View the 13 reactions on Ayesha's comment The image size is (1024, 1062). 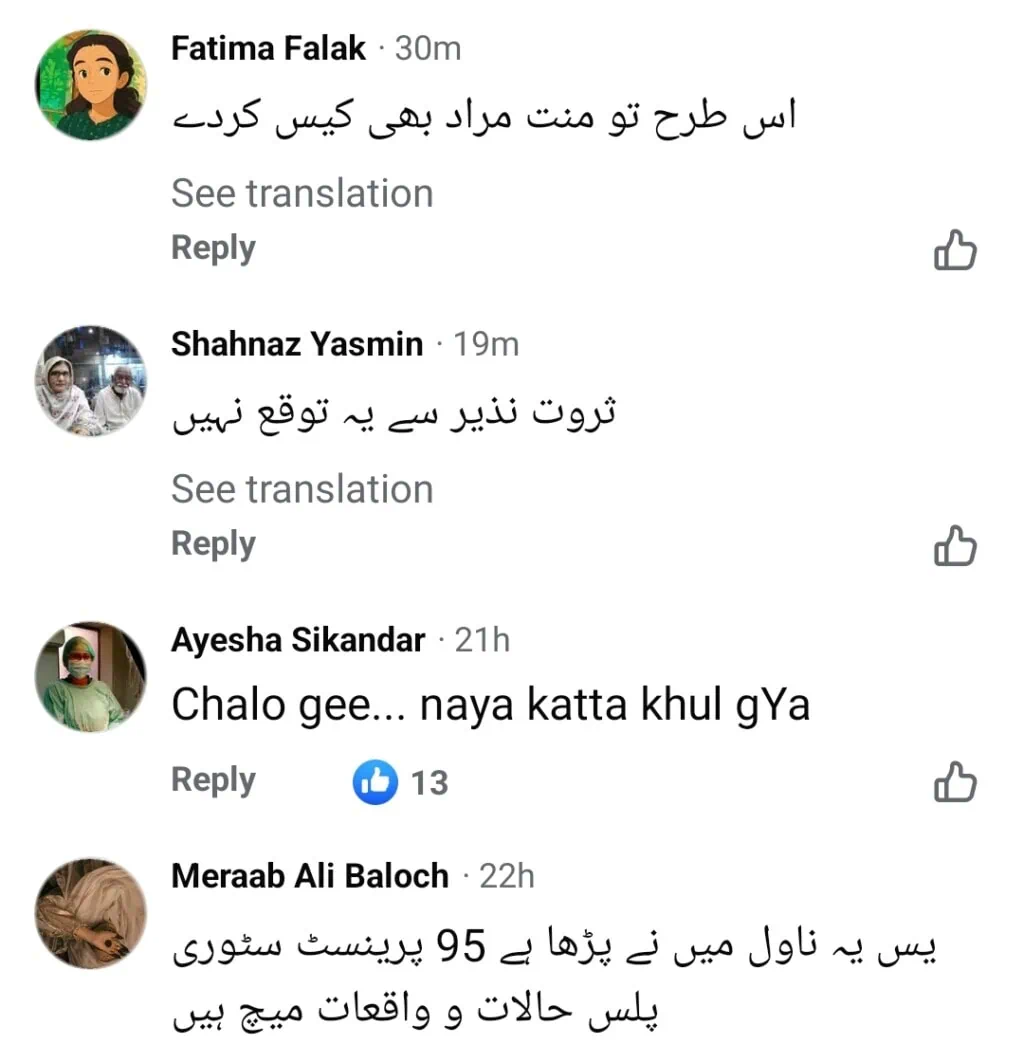tap(400, 782)
